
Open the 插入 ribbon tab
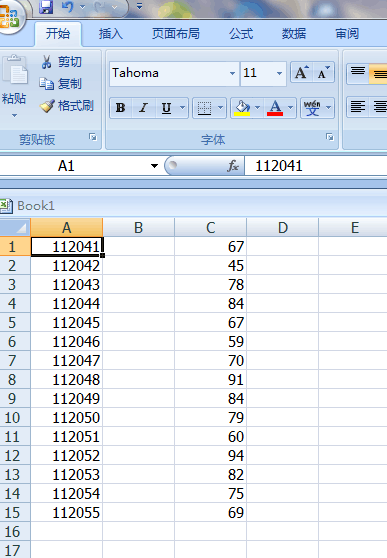pos(111,34)
